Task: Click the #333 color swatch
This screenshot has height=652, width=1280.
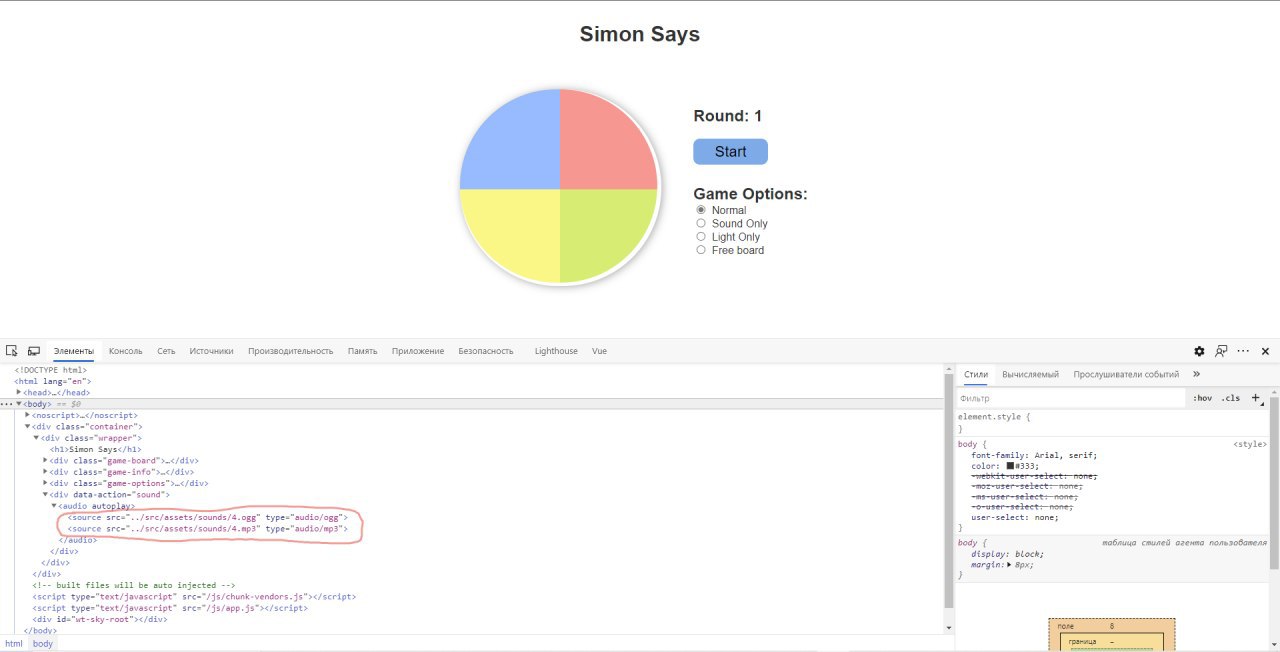Action: [x=1011, y=466]
